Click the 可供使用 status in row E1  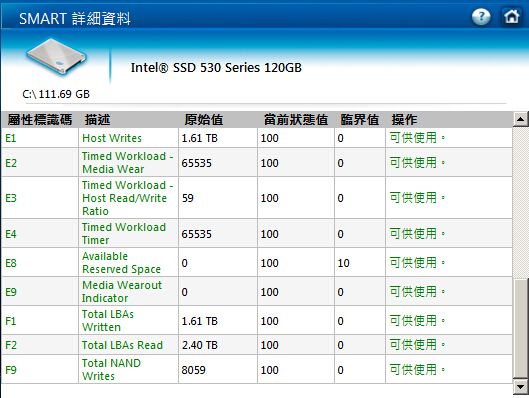coord(417,138)
